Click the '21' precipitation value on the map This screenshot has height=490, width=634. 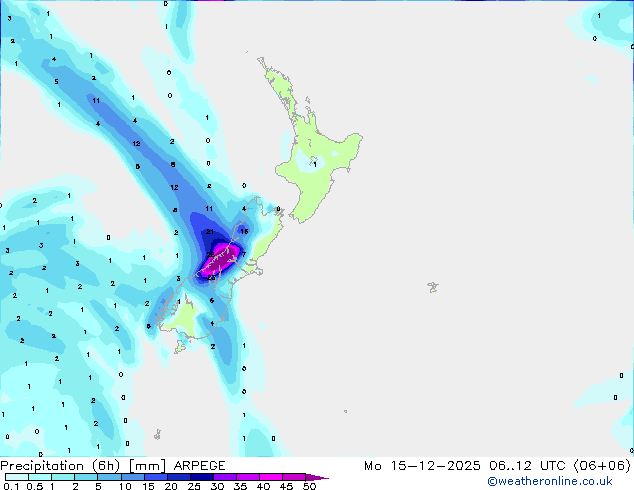209,232
